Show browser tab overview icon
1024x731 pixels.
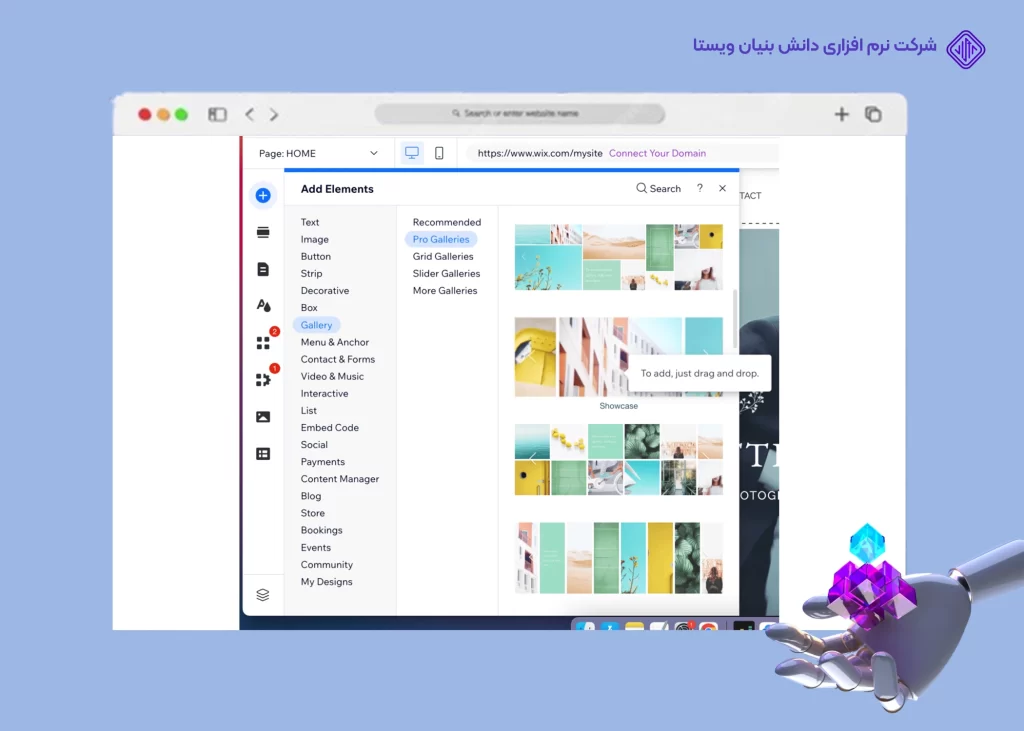tap(873, 114)
